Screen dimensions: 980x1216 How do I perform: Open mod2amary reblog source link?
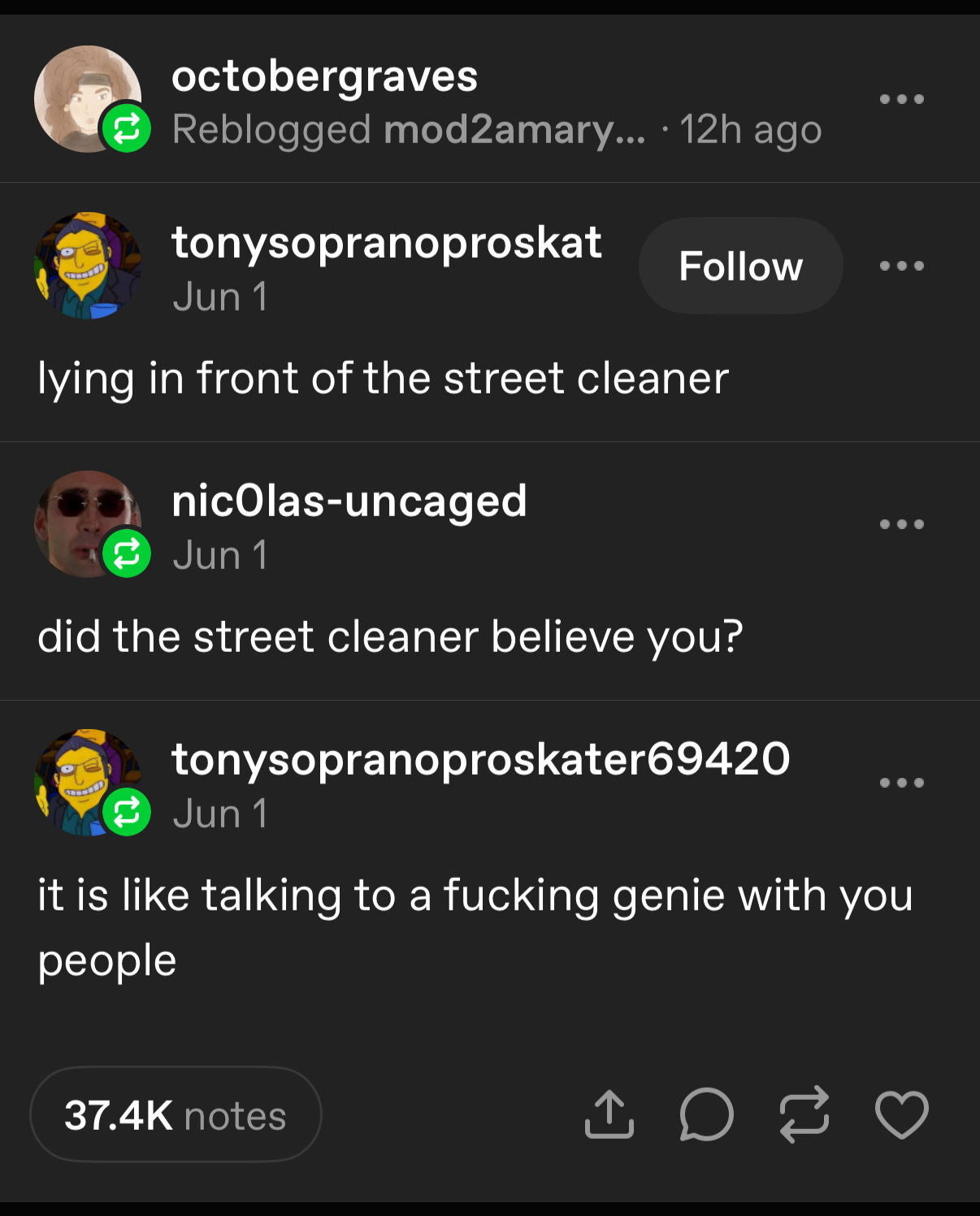[x=514, y=130]
